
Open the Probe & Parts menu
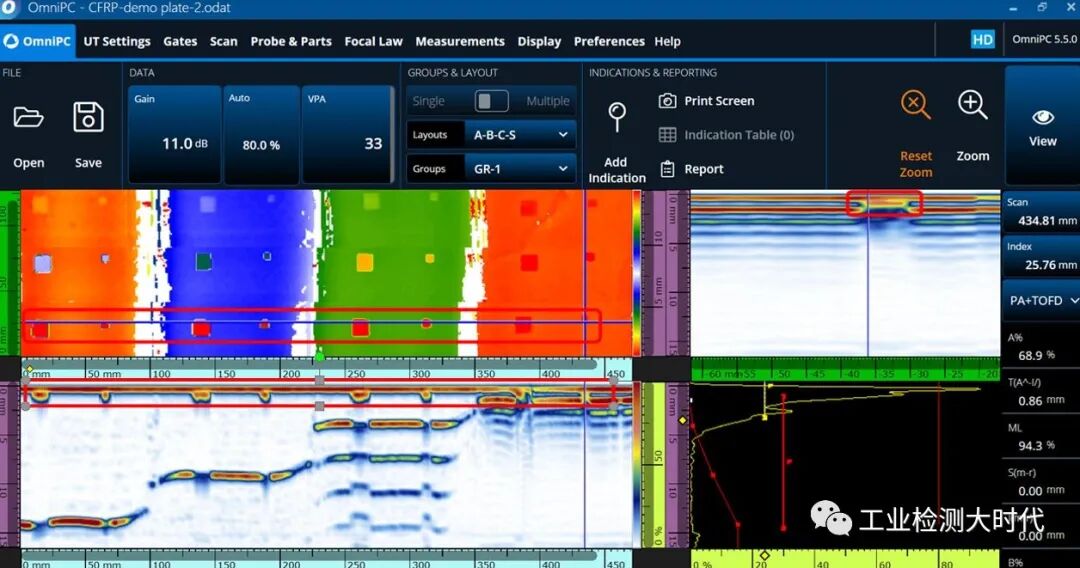point(291,41)
